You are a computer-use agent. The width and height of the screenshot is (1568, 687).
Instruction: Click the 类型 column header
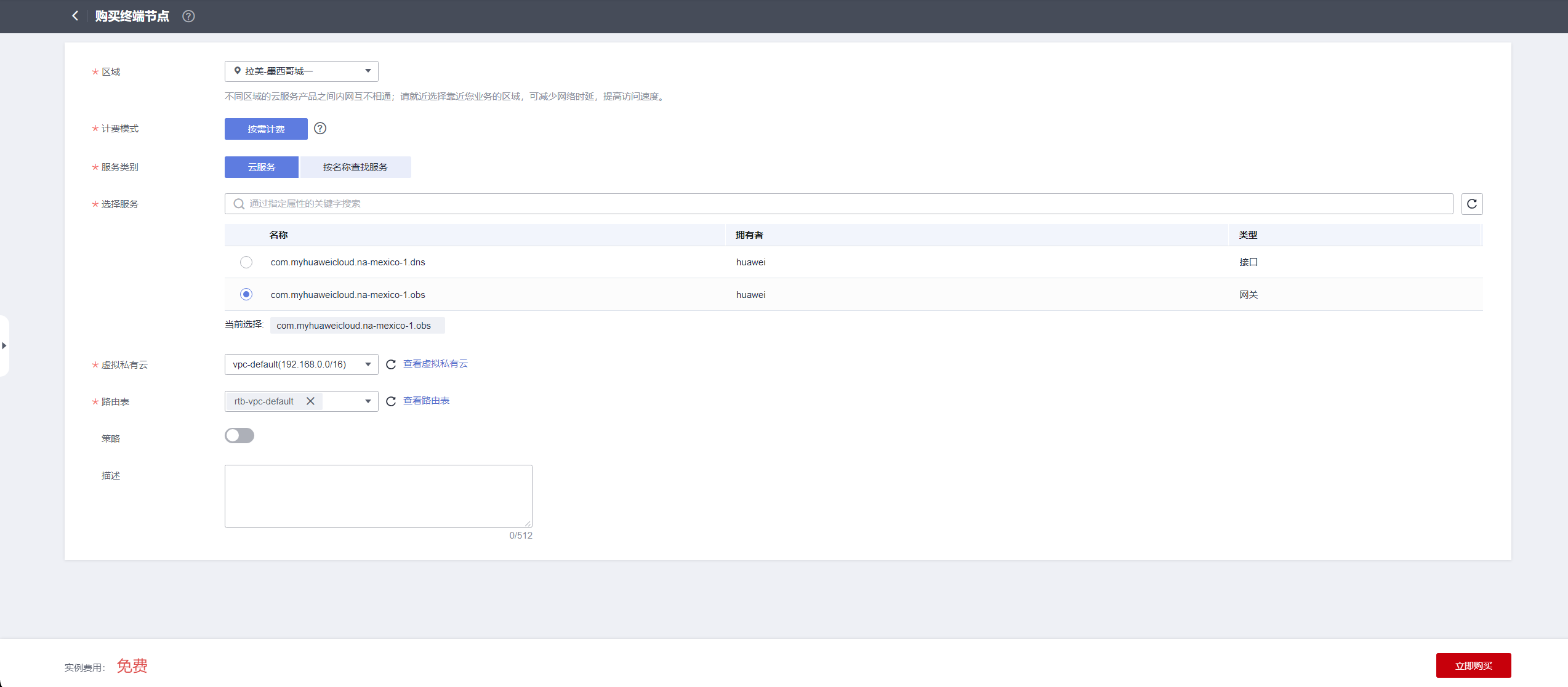(x=1248, y=235)
